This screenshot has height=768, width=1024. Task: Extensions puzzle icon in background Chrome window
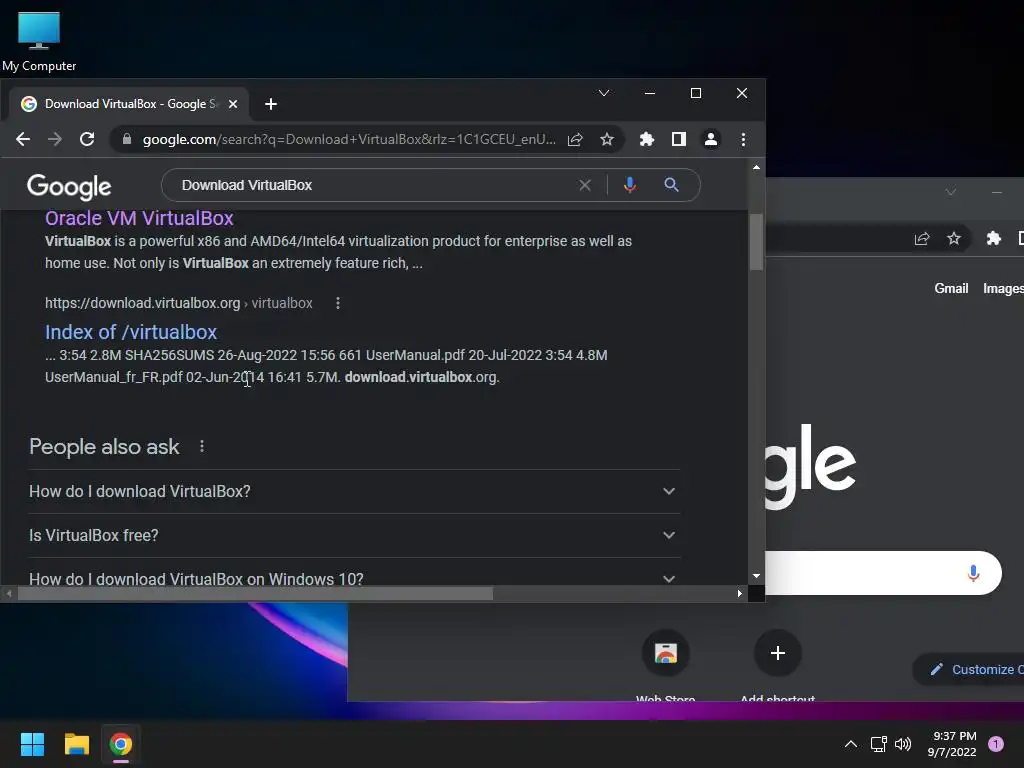pos(993,238)
